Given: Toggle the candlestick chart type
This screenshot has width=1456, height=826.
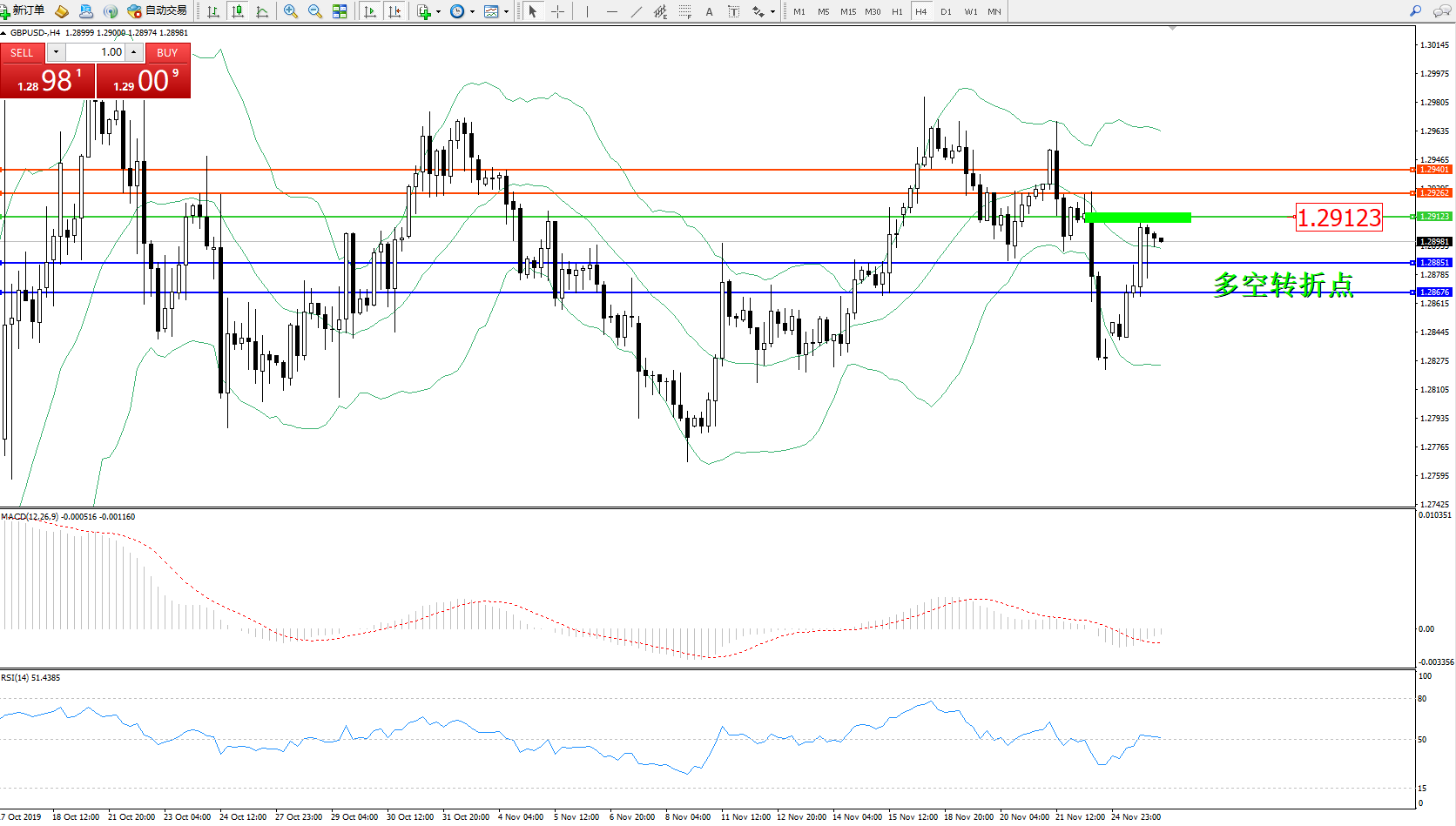Looking at the screenshot, I should pos(237,11).
